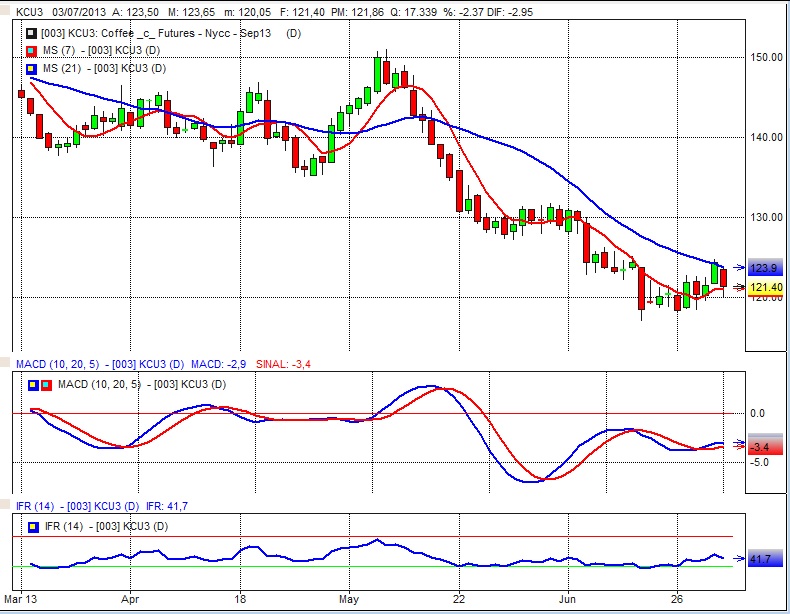Screen dimensions: 790x614
Task: Click the blue 123.9 price marker on the axis
Action: [x=765, y=268]
